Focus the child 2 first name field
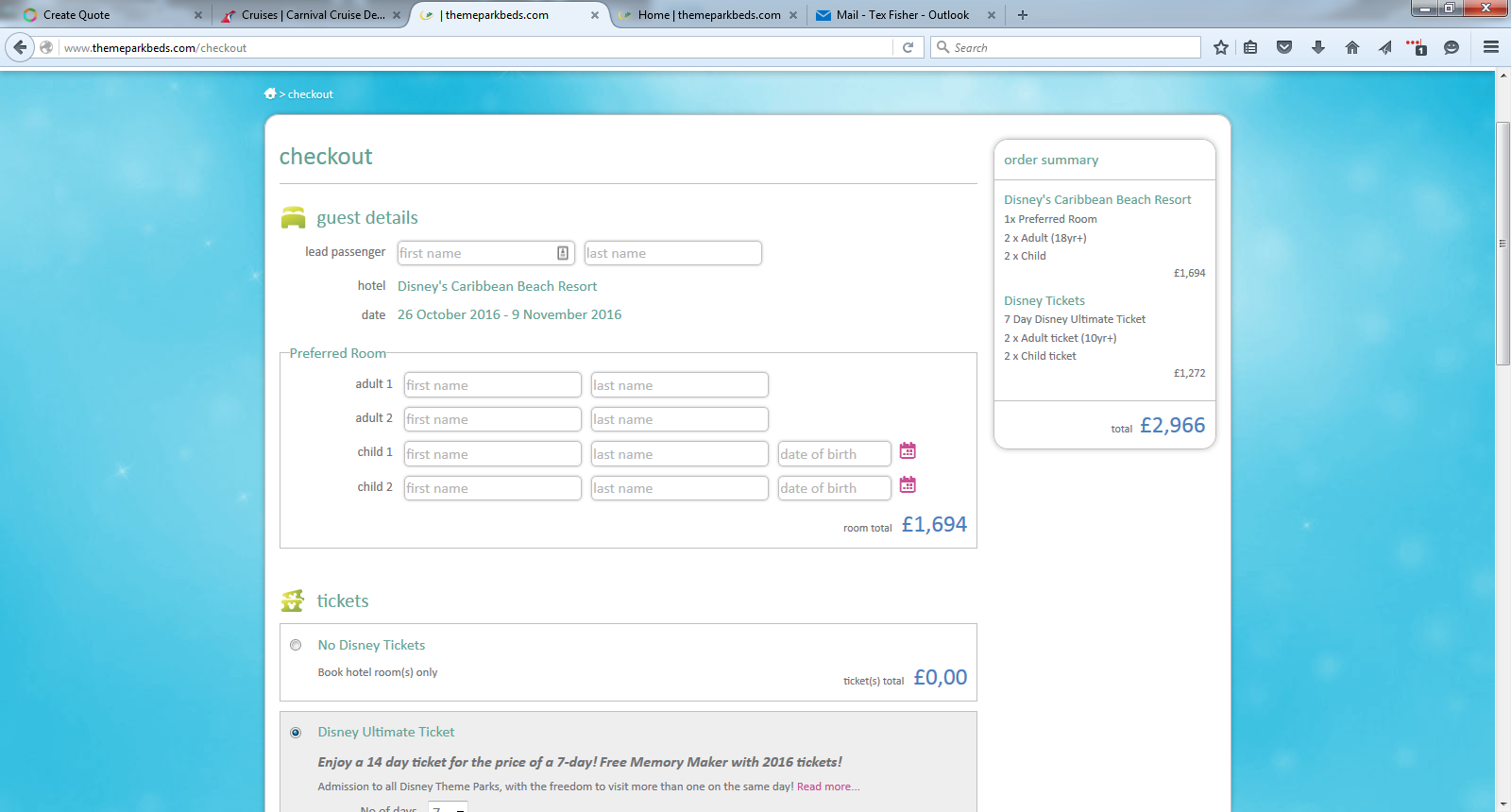1511x812 pixels. click(x=492, y=488)
